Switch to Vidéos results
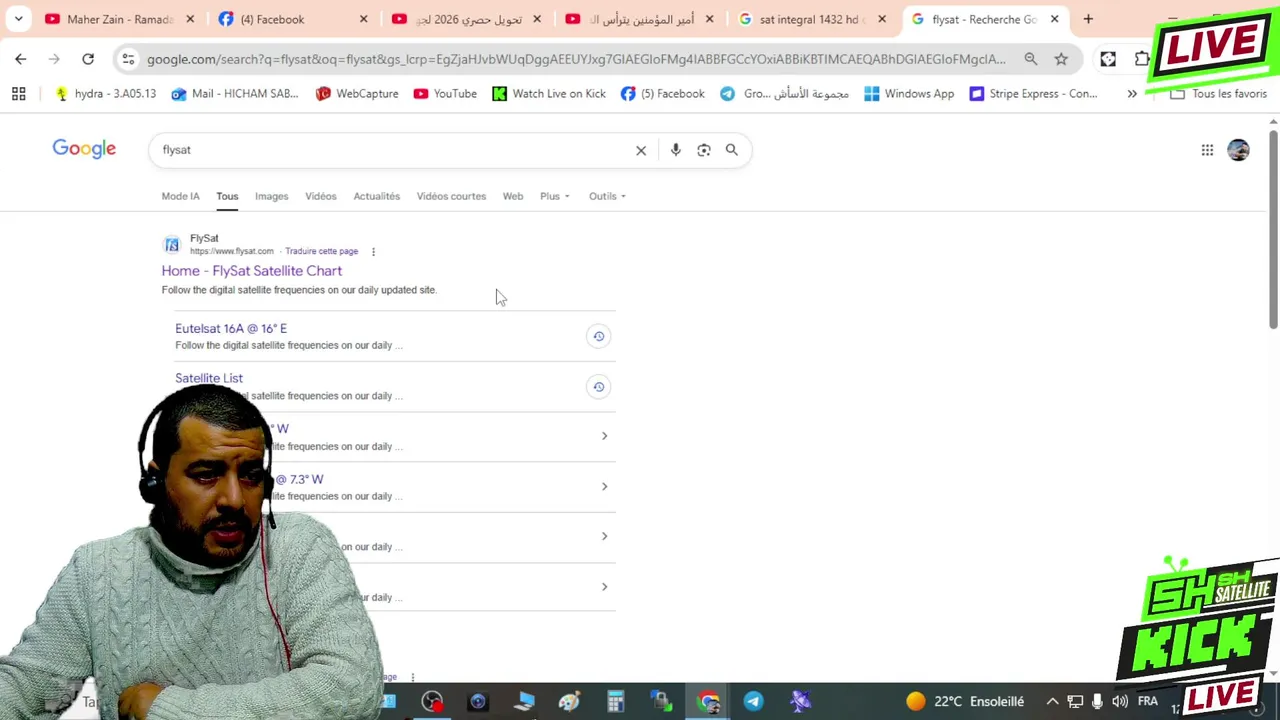 (320, 196)
